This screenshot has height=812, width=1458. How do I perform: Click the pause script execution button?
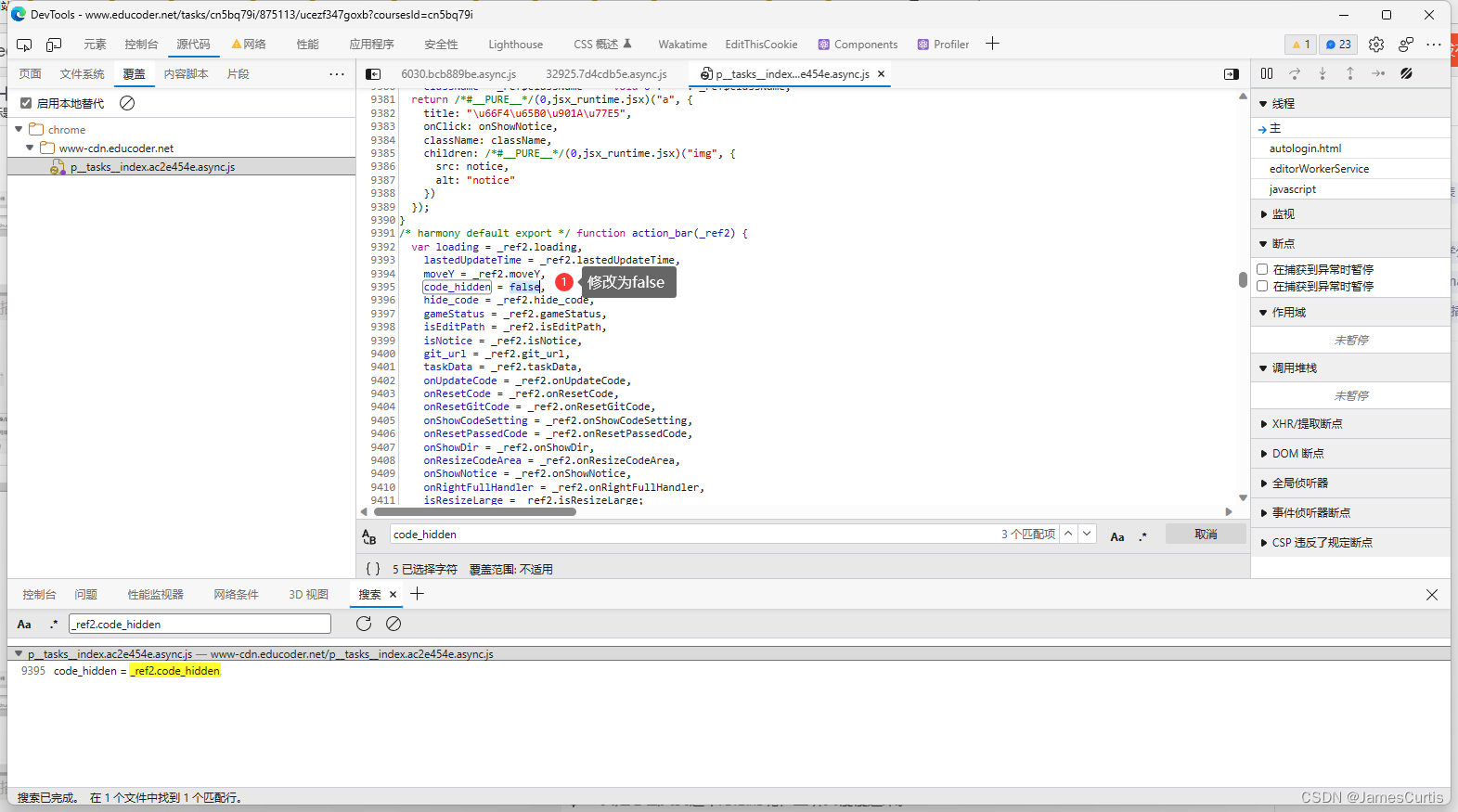[1267, 73]
